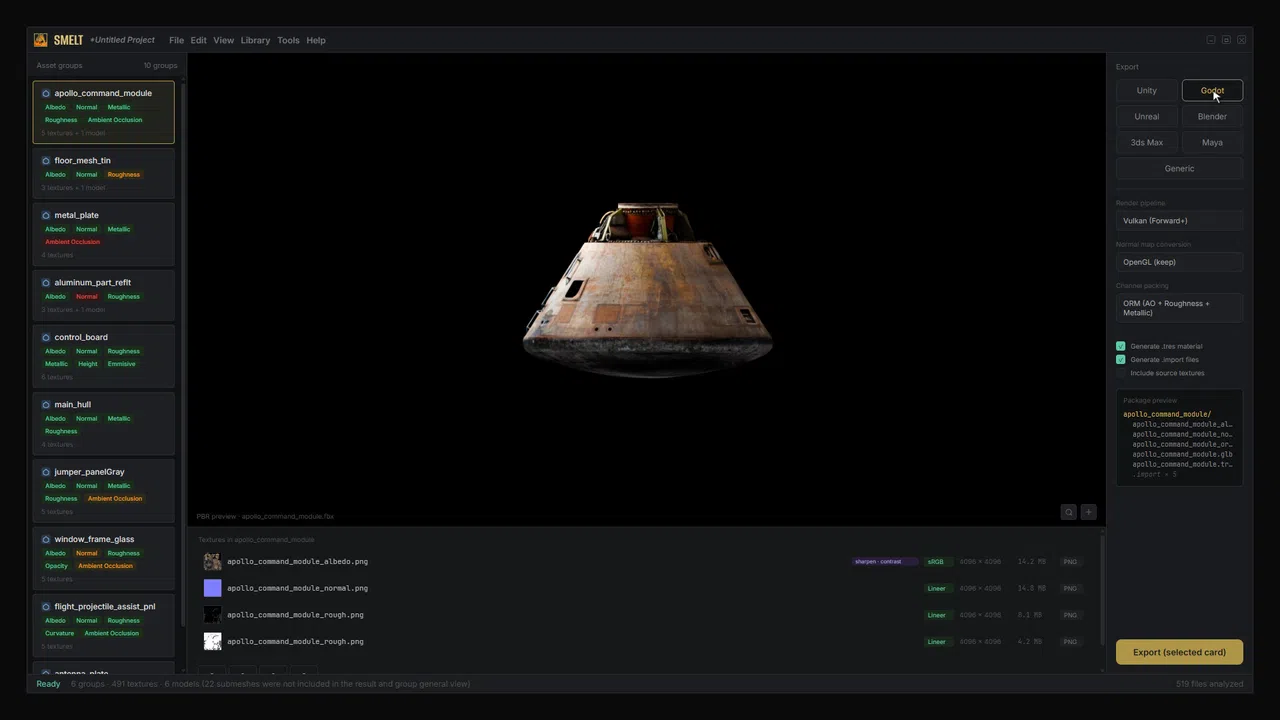Click the aluminum_part_reflt group icon
Screen dimensions: 1280x720
pos(46,282)
